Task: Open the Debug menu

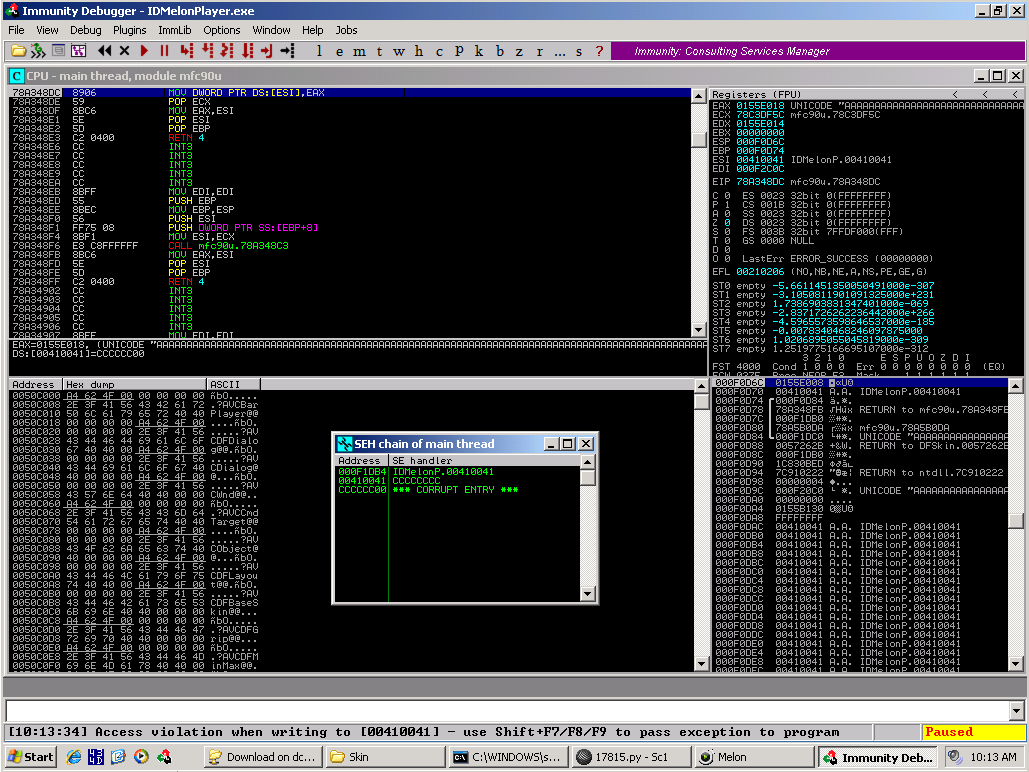Action: coord(85,30)
